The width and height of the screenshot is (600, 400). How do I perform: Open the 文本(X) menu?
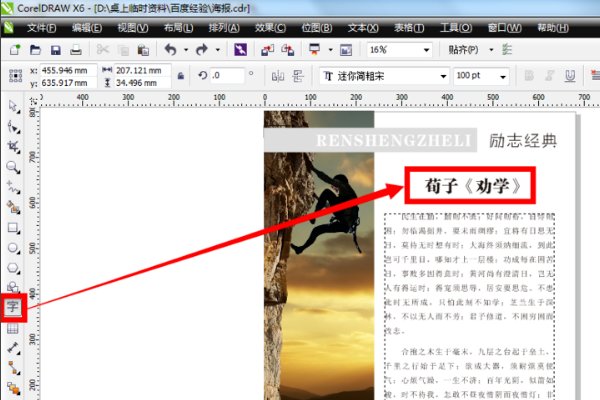pyautogui.click(x=363, y=28)
